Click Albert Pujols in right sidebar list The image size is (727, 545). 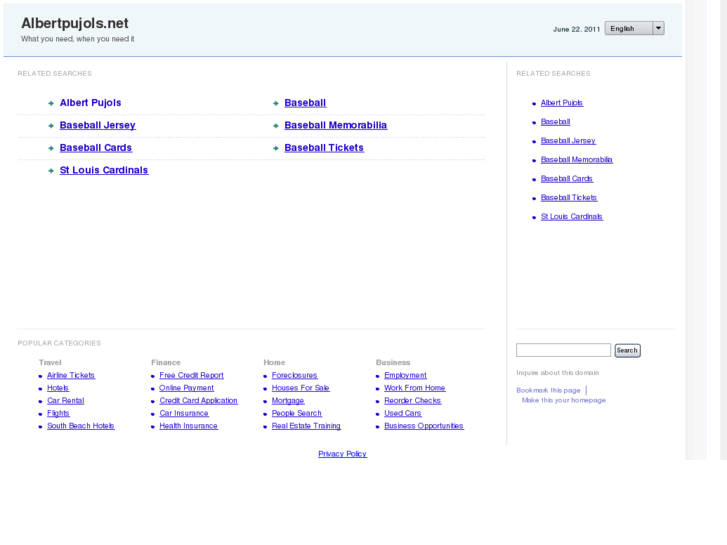[561, 103]
